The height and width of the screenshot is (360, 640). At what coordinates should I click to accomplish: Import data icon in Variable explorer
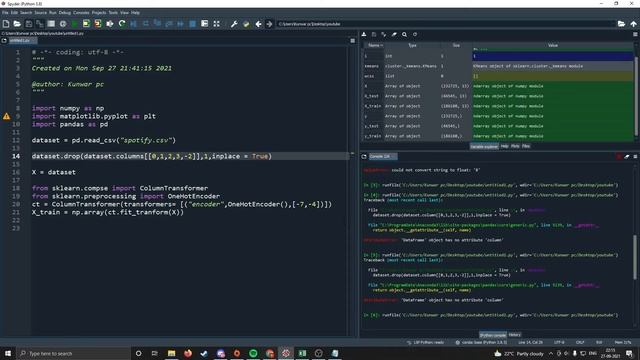(x=364, y=35)
